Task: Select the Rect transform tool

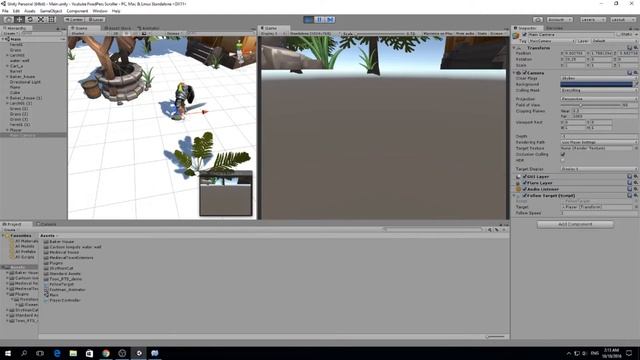Action: (x=52, y=20)
